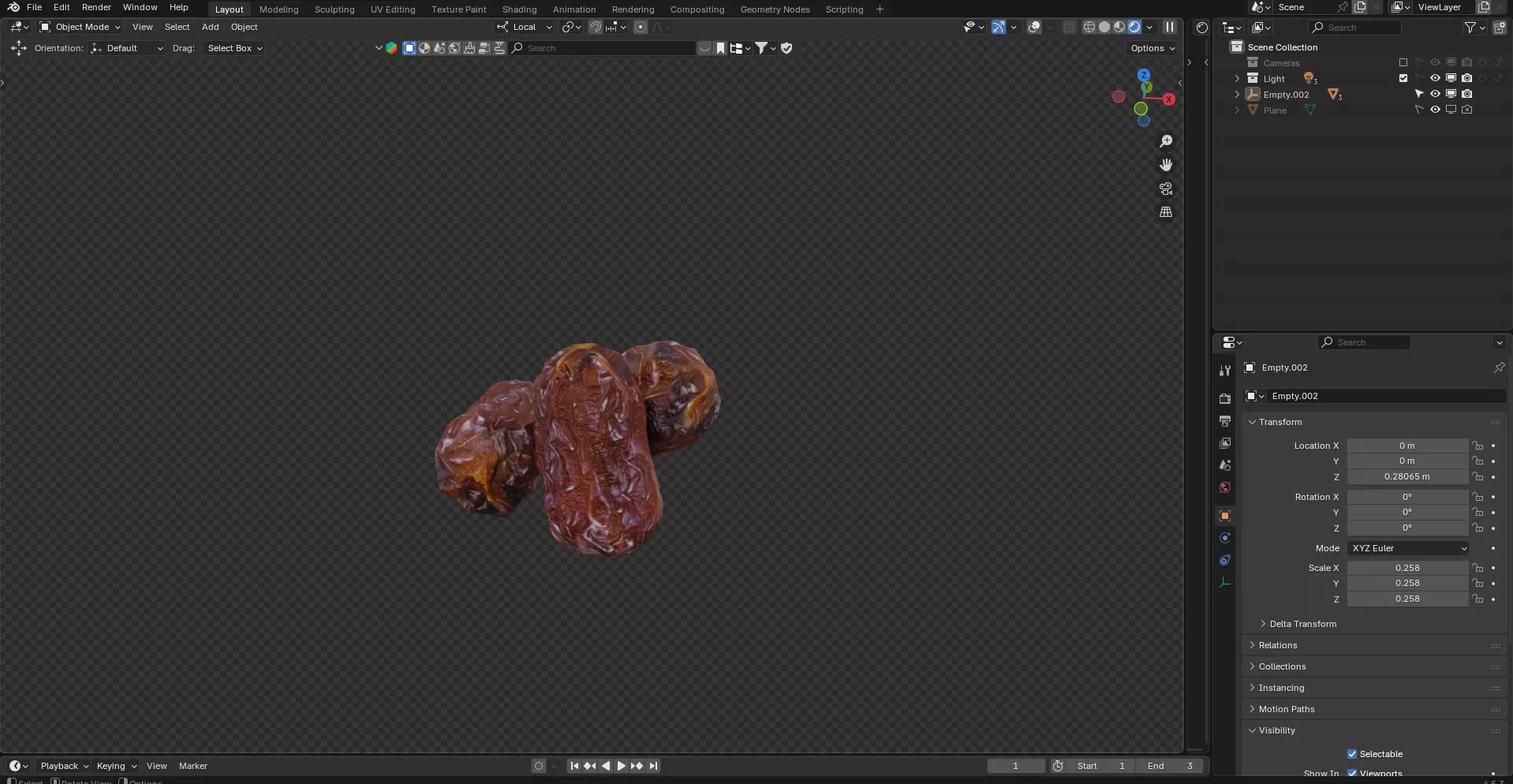Toggle viewport gizmos button
This screenshot has height=784, width=1513.
click(x=998, y=27)
